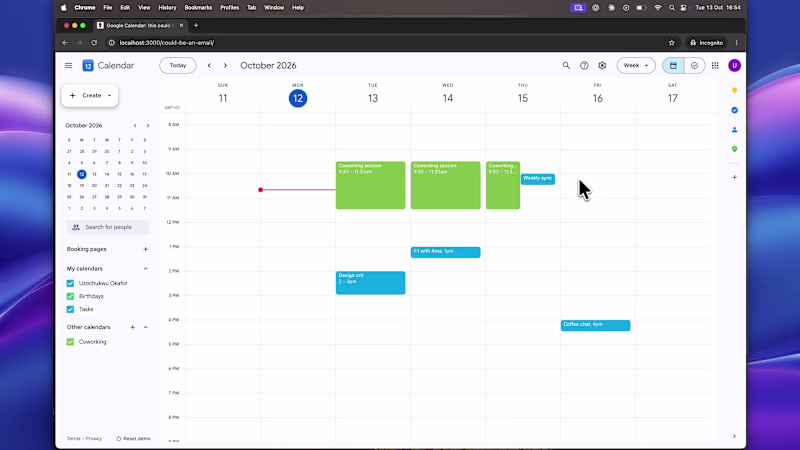The height and width of the screenshot is (450, 800).
Task: Open a new Chrome tab
Action: pos(196,25)
